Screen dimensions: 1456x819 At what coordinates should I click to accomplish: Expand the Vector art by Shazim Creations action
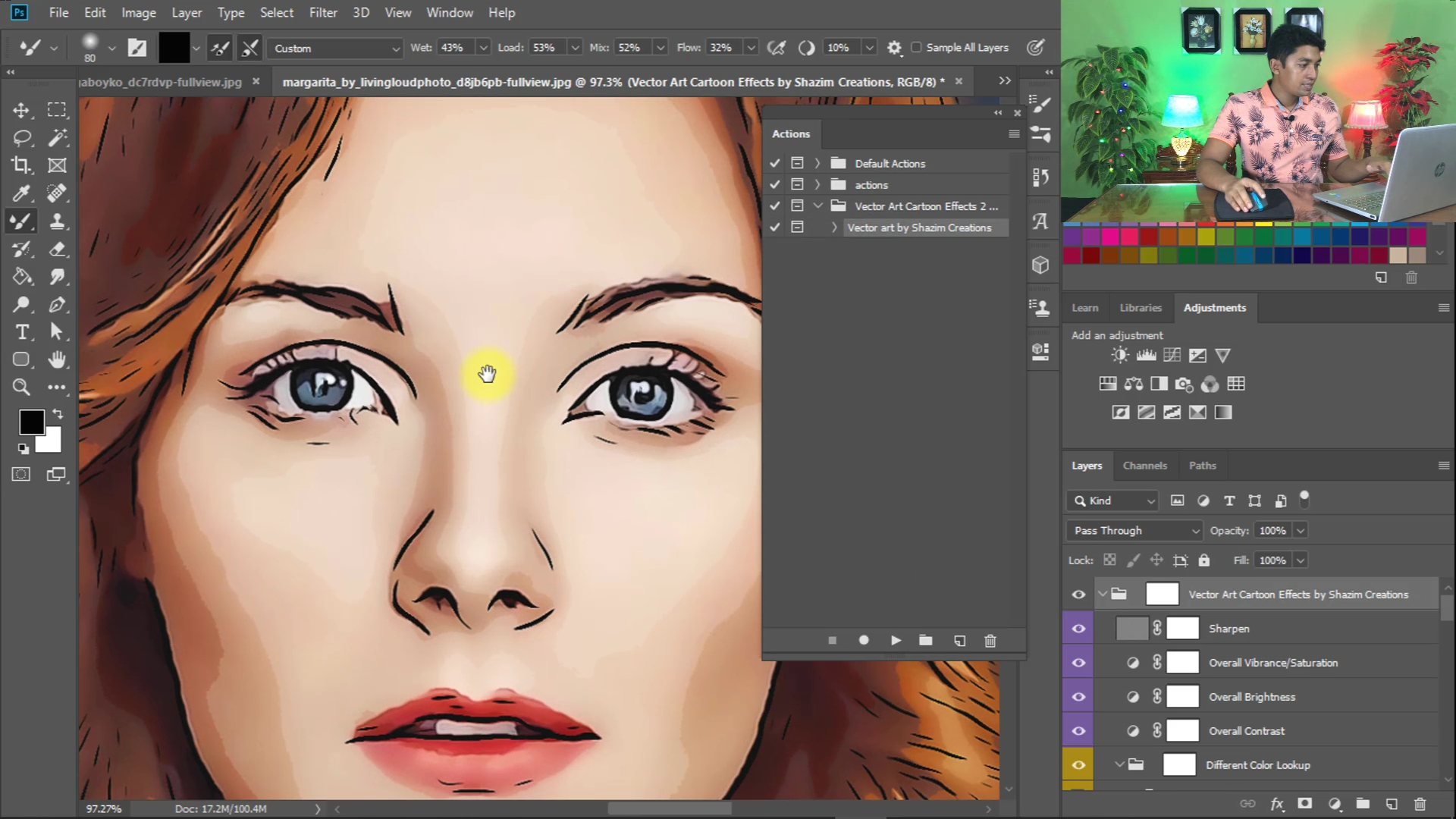pyautogui.click(x=834, y=227)
